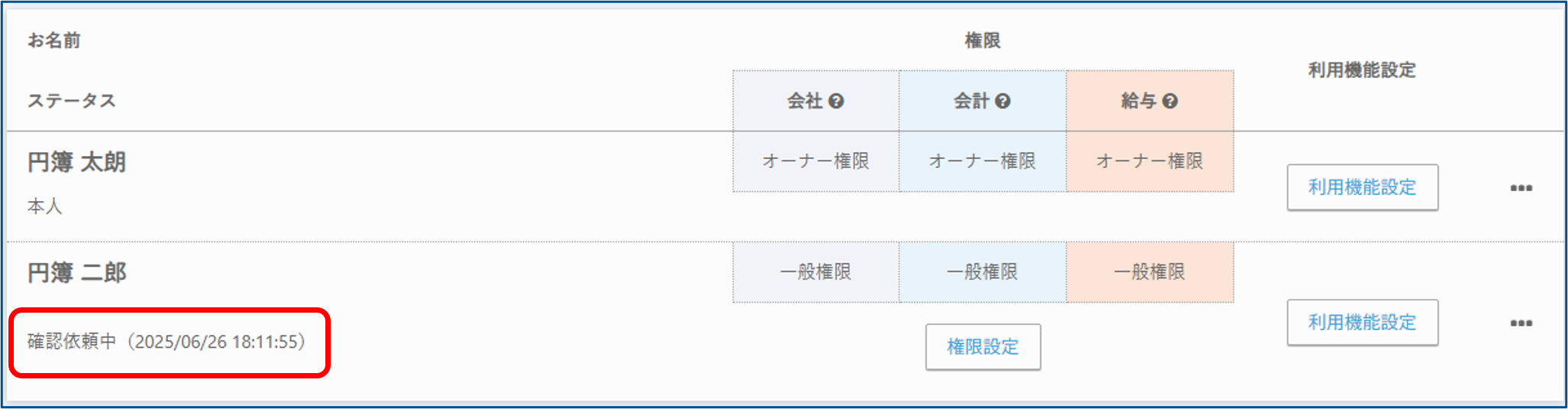Click the help icon next to 給与
Image resolution: width=1568 pixels, height=409 pixels.
[1170, 101]
